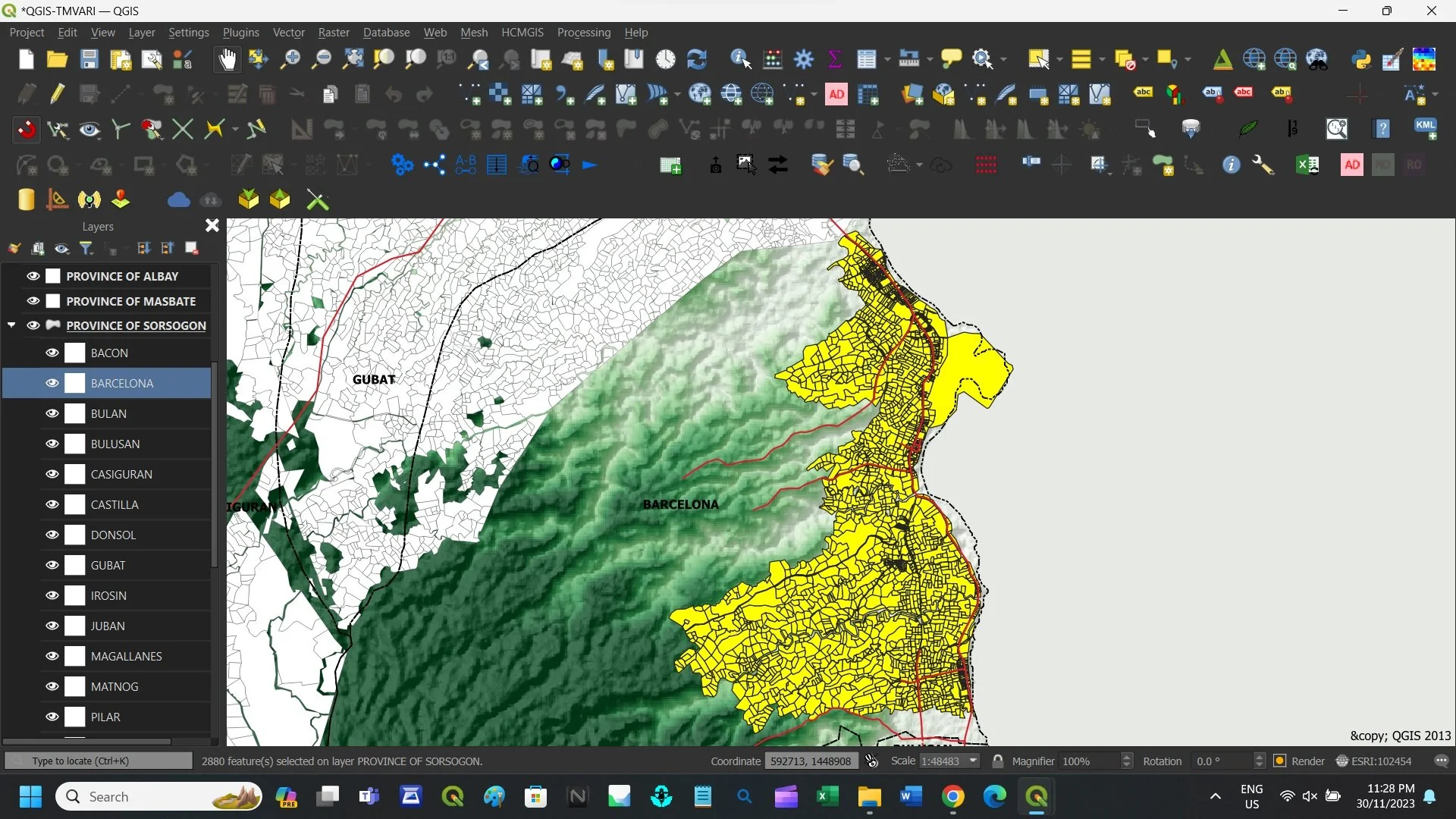The width and height of the screenshot is (1456, 819).
Task: Click the Zoom In magnifier tool
Action: point(290,59)
